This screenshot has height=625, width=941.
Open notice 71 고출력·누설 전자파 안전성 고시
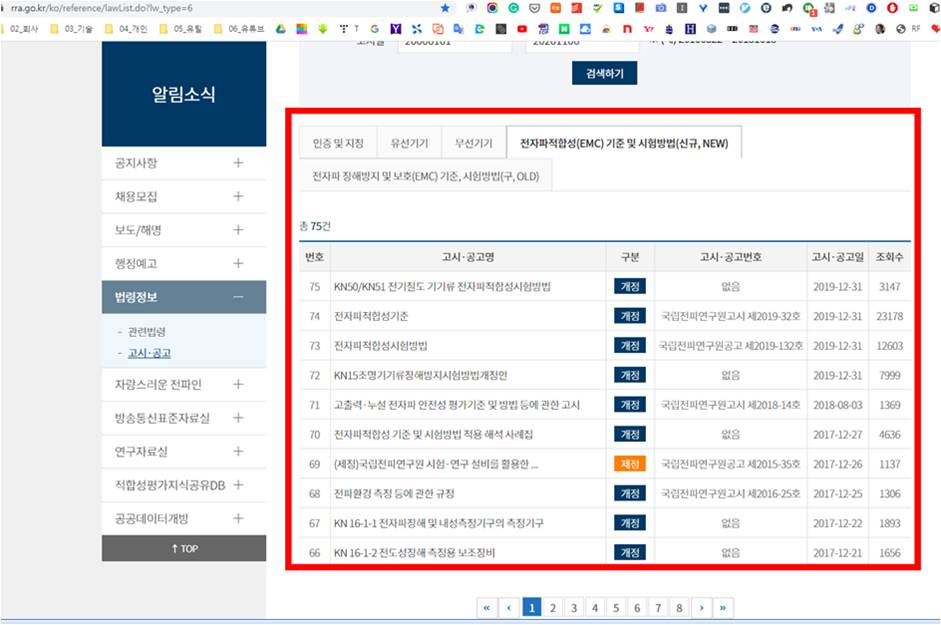pos(457,405)
